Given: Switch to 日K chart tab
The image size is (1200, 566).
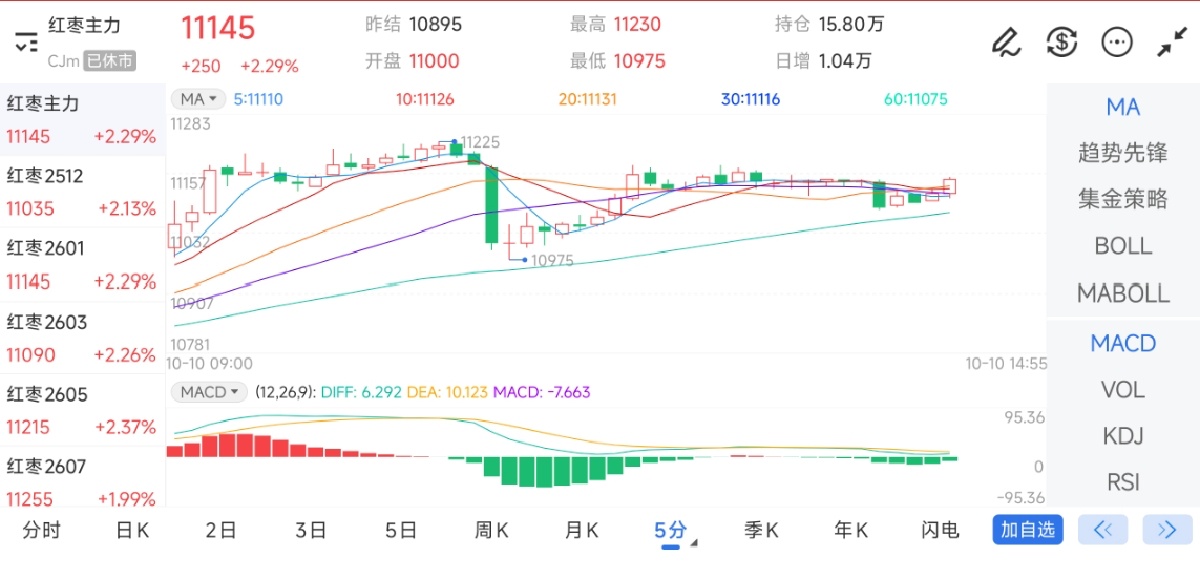Looking at the screenshot, I should click(132, 530).
